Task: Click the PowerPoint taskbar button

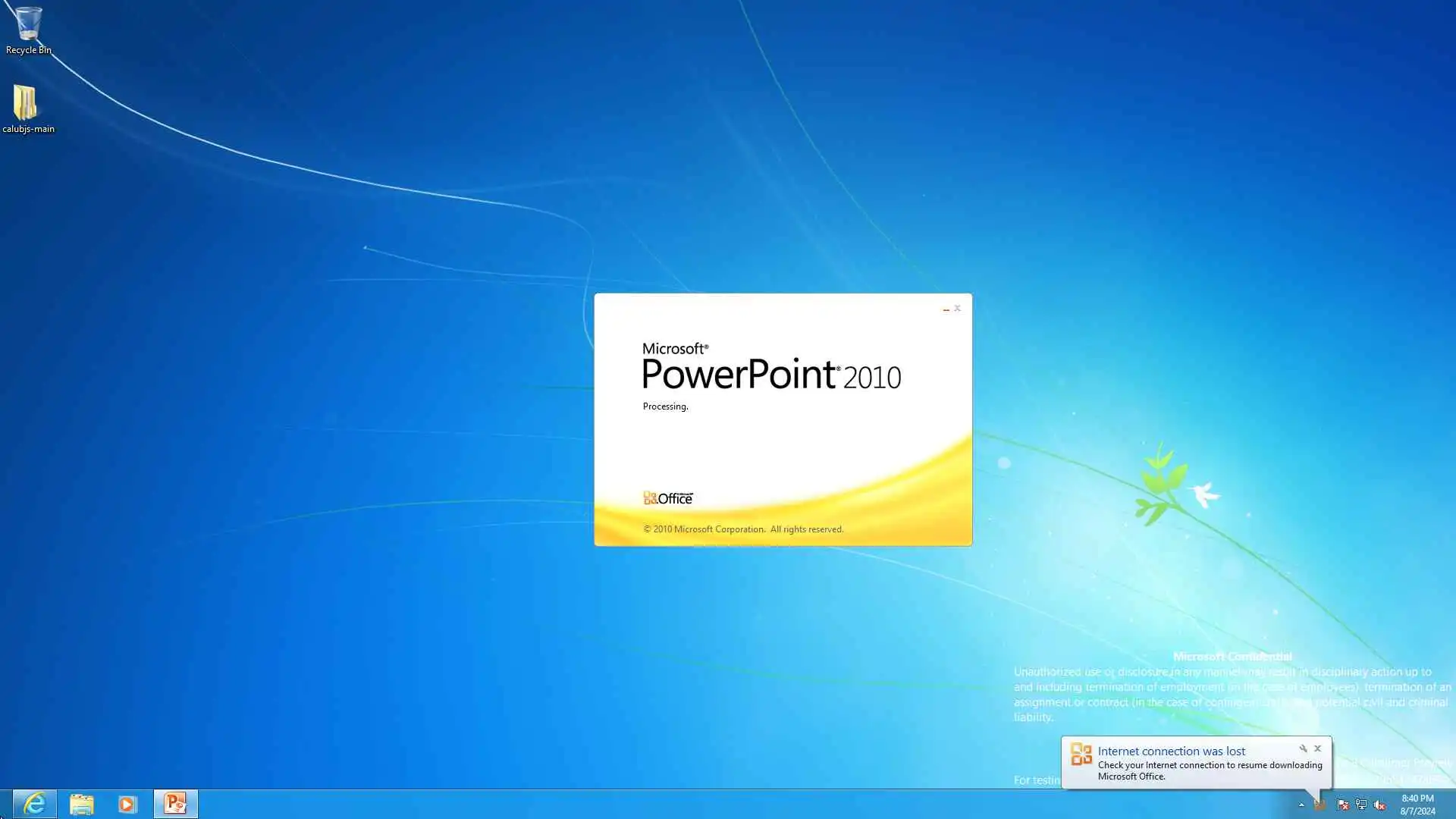Action: pyautogui.click(x=175, y=803)
